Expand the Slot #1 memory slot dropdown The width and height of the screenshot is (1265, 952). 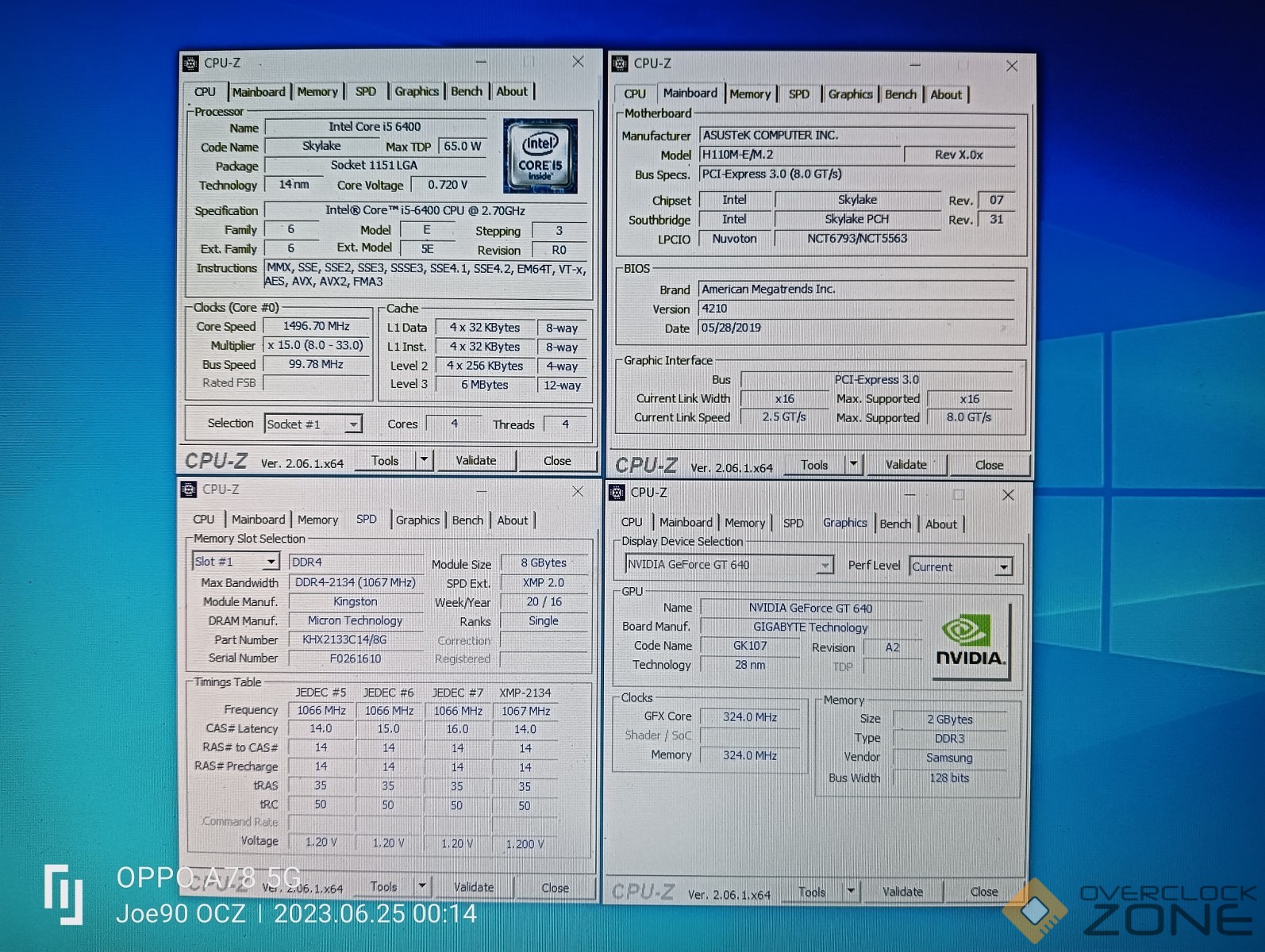click(x=271, y=562)
